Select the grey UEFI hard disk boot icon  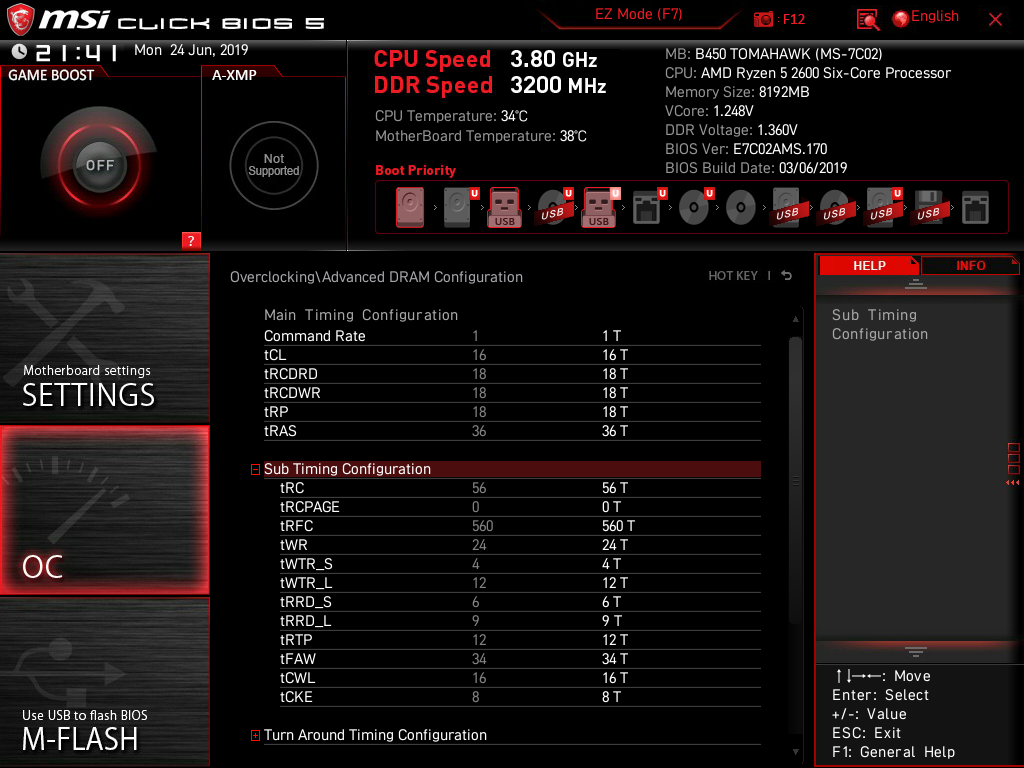460,208
